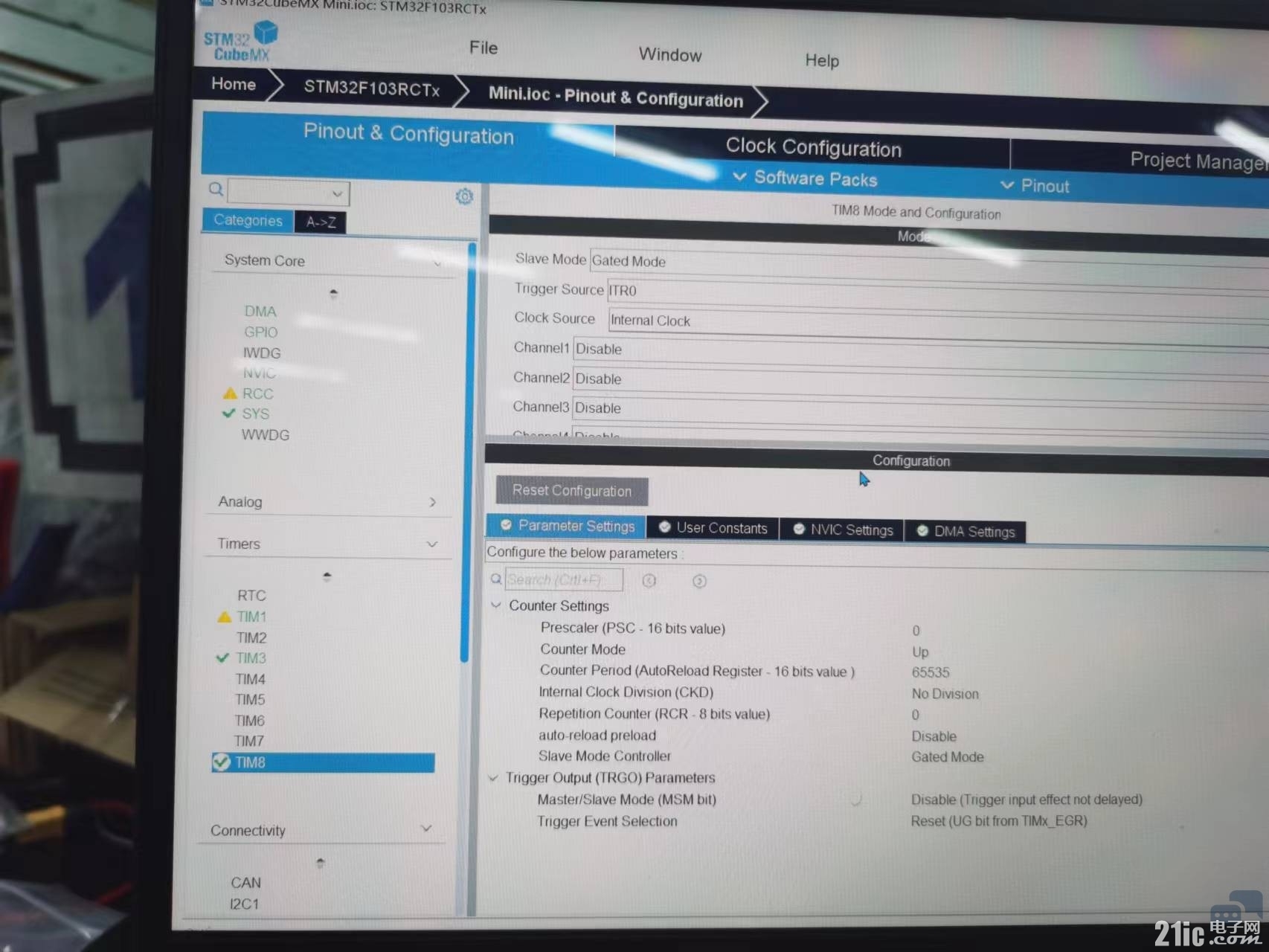The height and width of the screenshot is (952, 1269).
Task: Click the STM32F103RCTx breadcrumb
Action: tap(372, 89)
